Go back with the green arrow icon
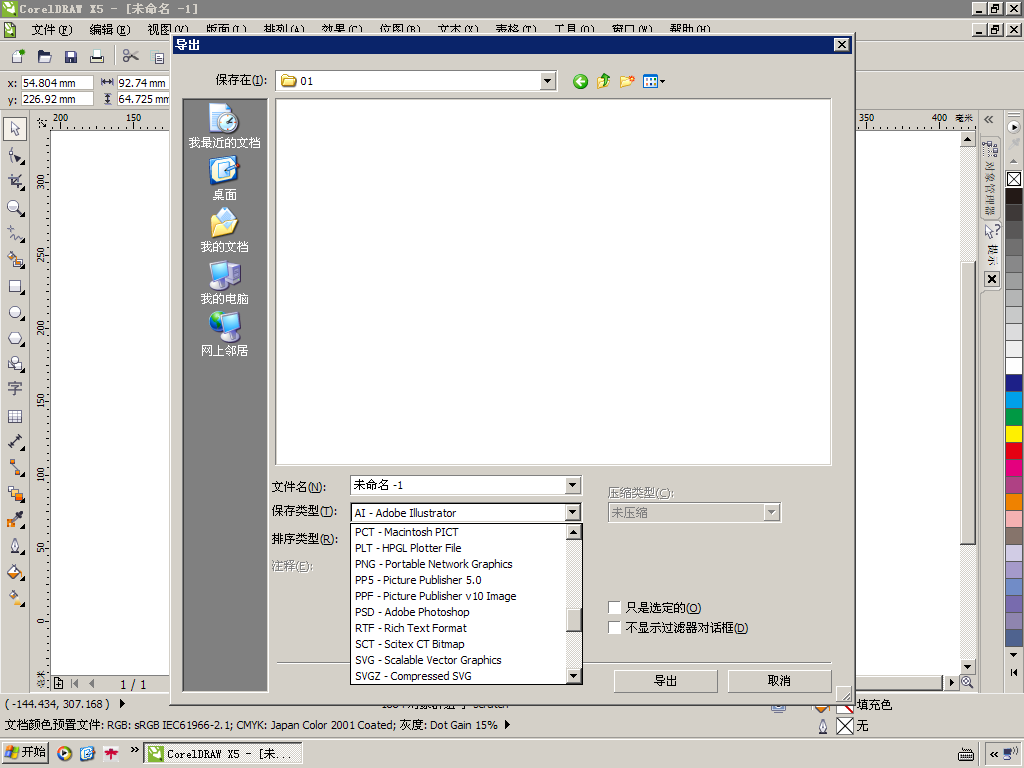This screenshot has width=1024, height=768. tap(580, 82)
